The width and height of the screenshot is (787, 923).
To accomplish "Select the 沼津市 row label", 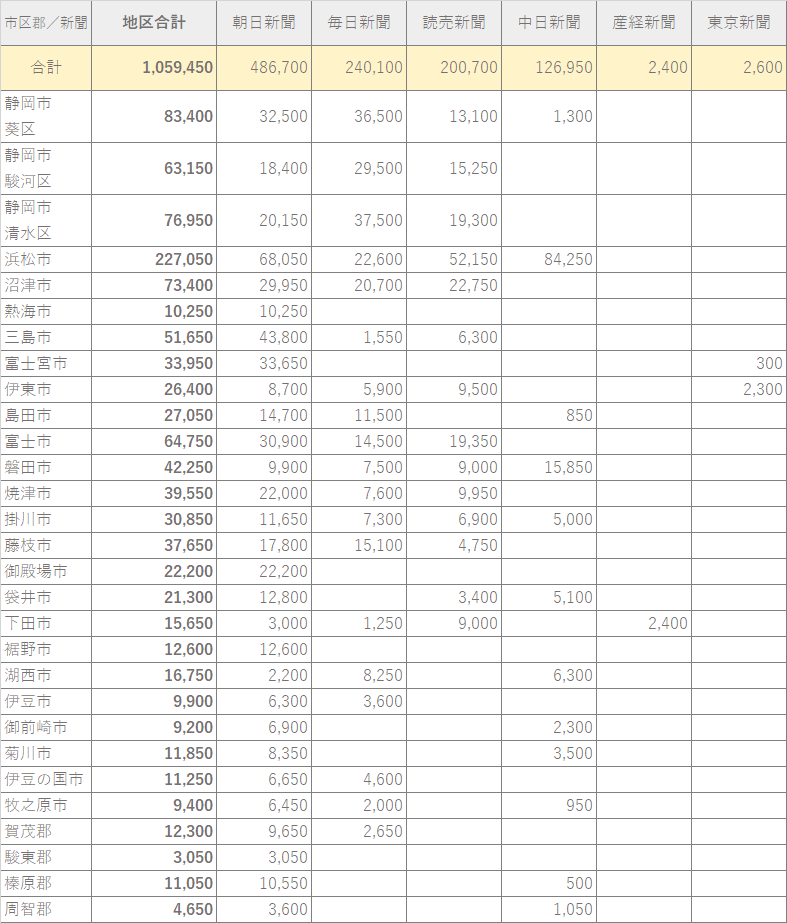I will pos(46,285).
